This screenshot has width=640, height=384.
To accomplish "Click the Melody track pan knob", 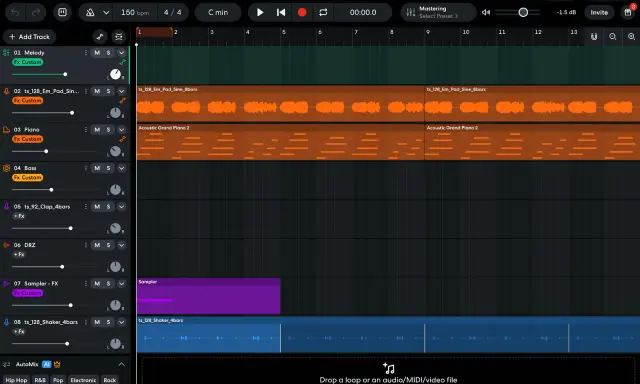I will pos(116,74).
